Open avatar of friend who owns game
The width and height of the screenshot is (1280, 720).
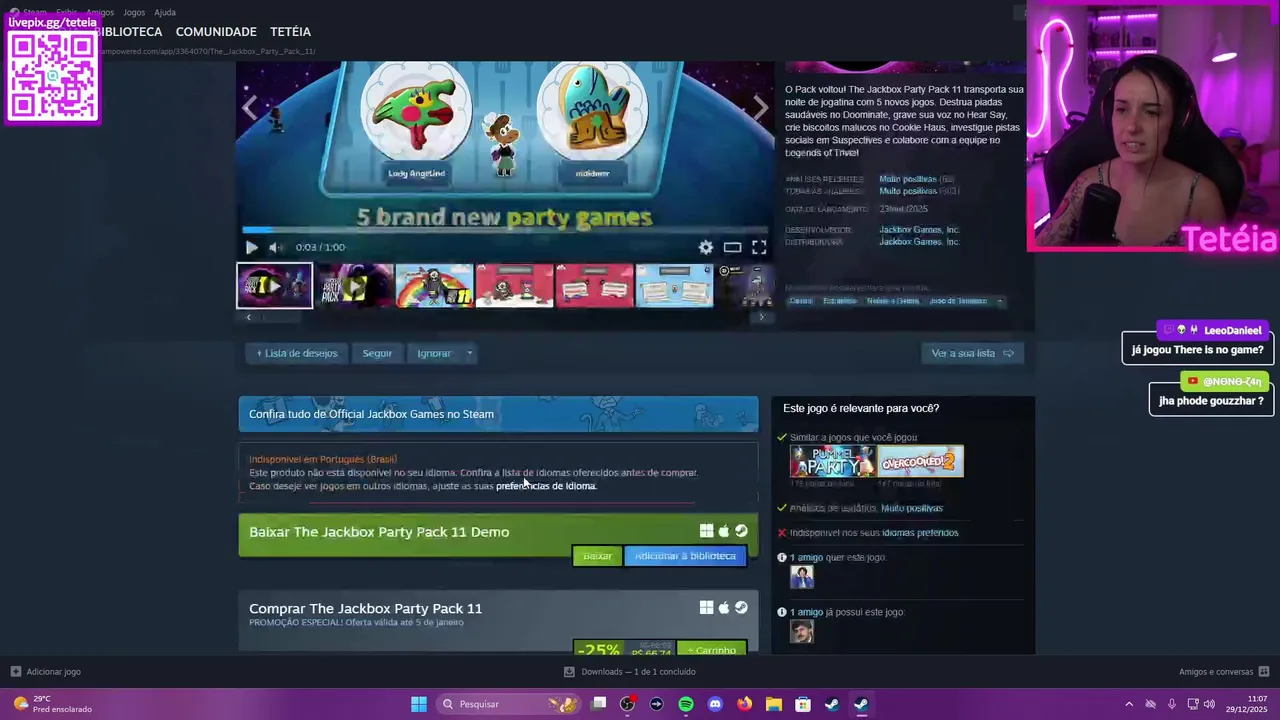[x=802, y=632]
